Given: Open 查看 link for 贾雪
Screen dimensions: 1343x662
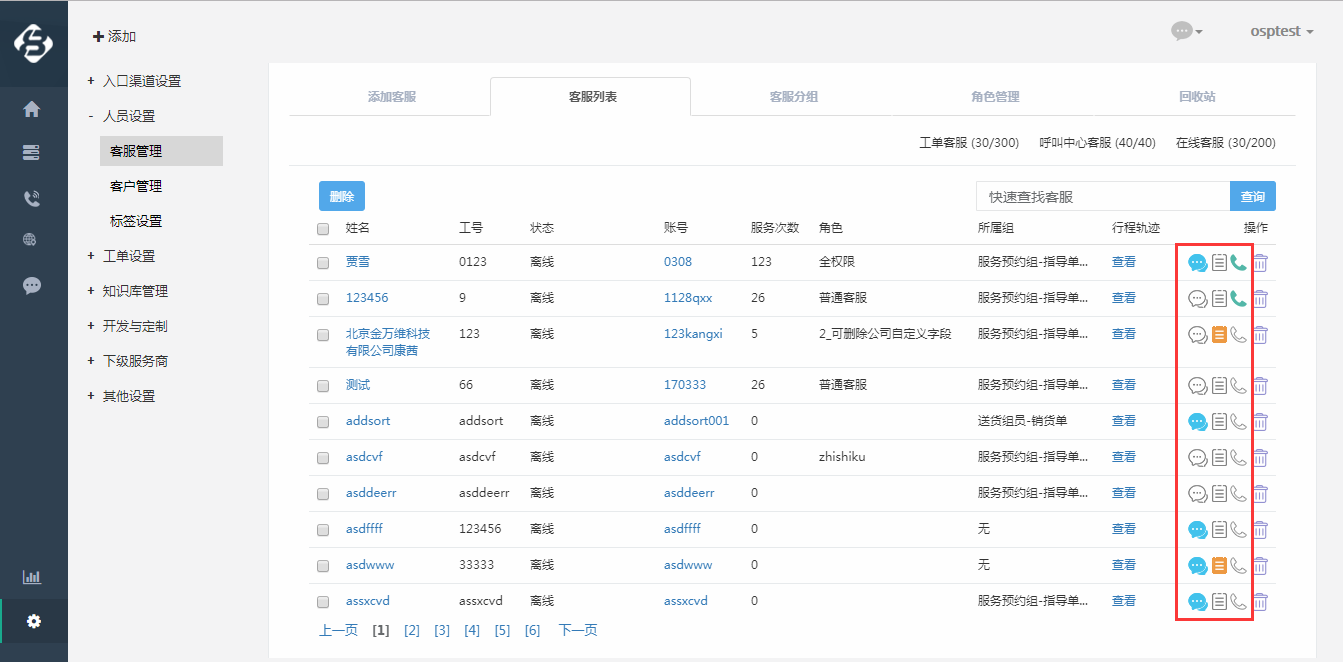Looking at the screenshot, I should click(x=1124, y=262).
